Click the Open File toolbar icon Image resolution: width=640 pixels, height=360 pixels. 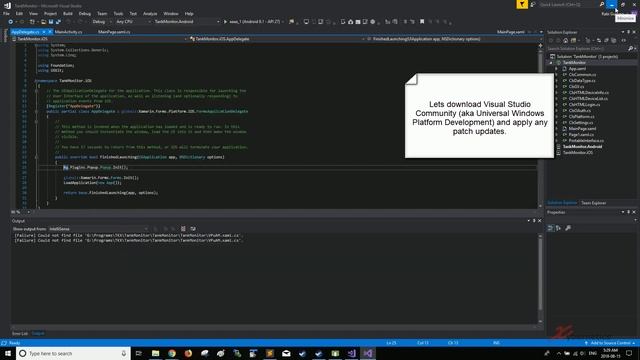tap(43, 22)
